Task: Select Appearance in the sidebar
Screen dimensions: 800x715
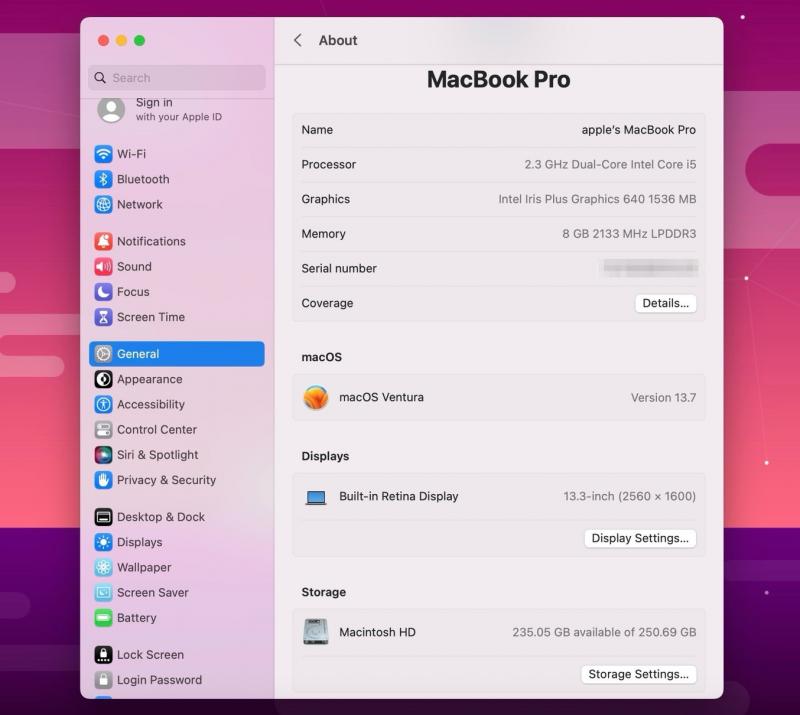Action: (149, 379)
